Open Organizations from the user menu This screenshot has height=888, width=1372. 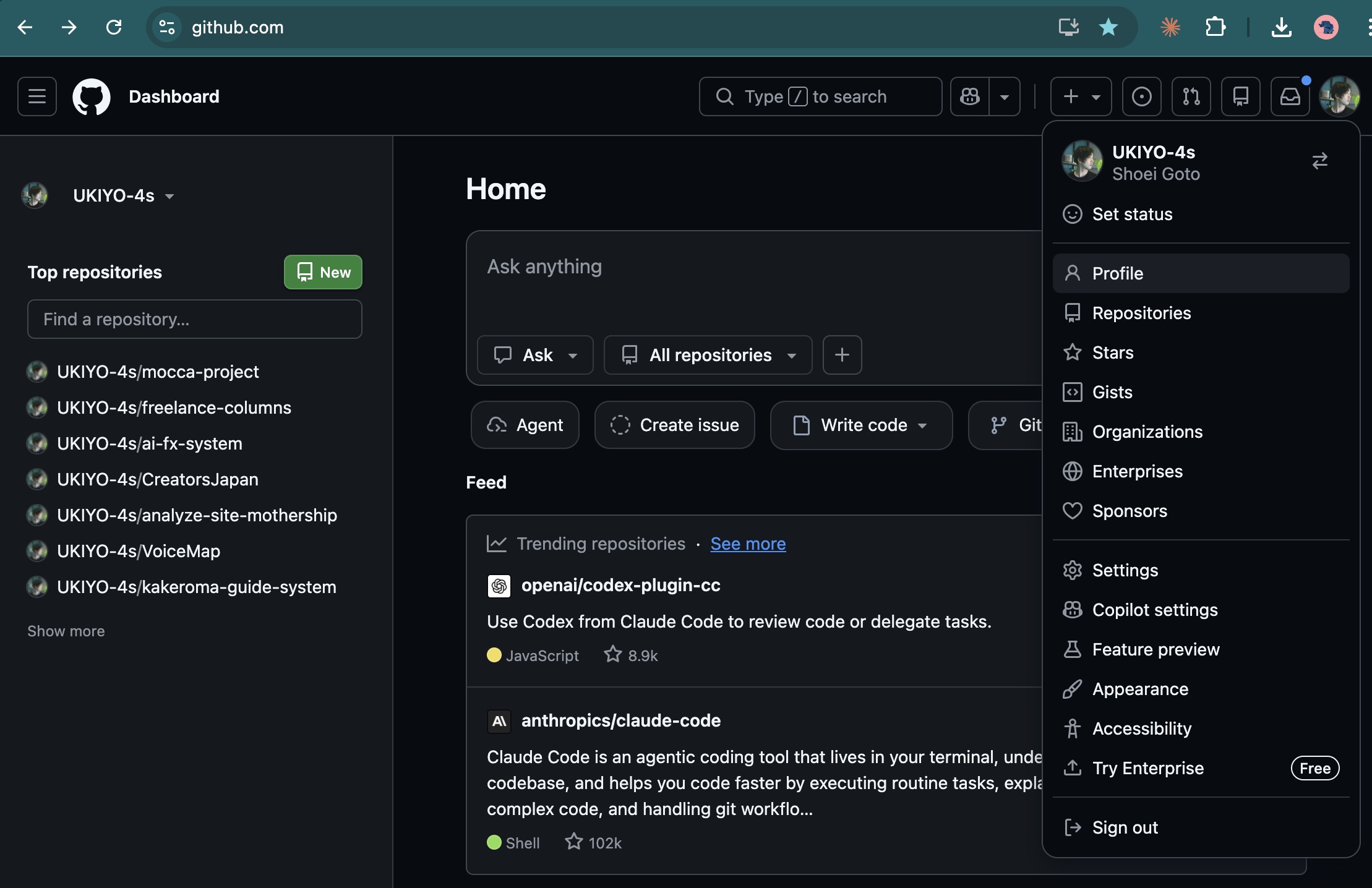pyautogui.click(x=1201, y=432)
